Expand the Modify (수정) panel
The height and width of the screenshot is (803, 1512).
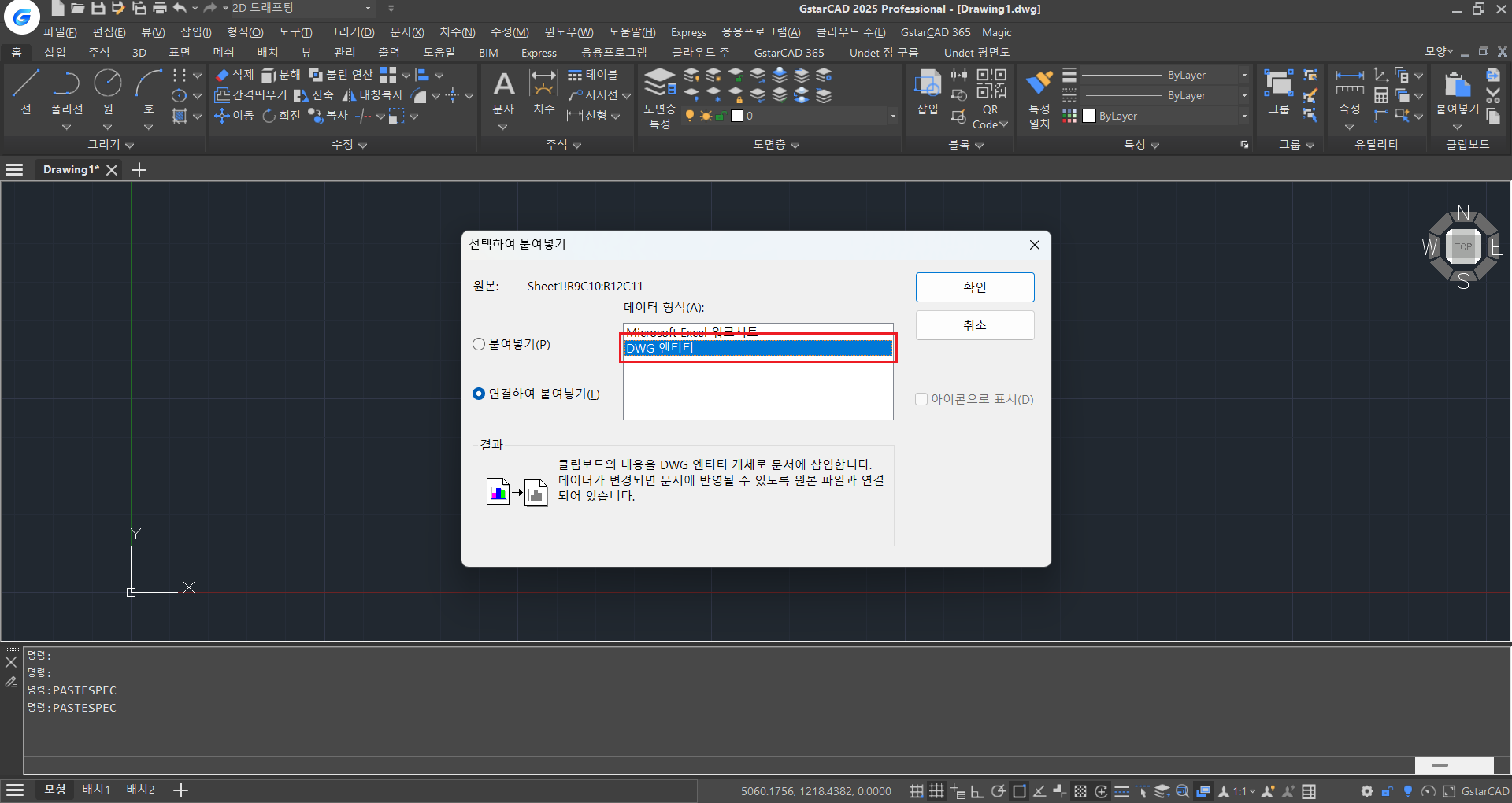(x=349, y=145)
